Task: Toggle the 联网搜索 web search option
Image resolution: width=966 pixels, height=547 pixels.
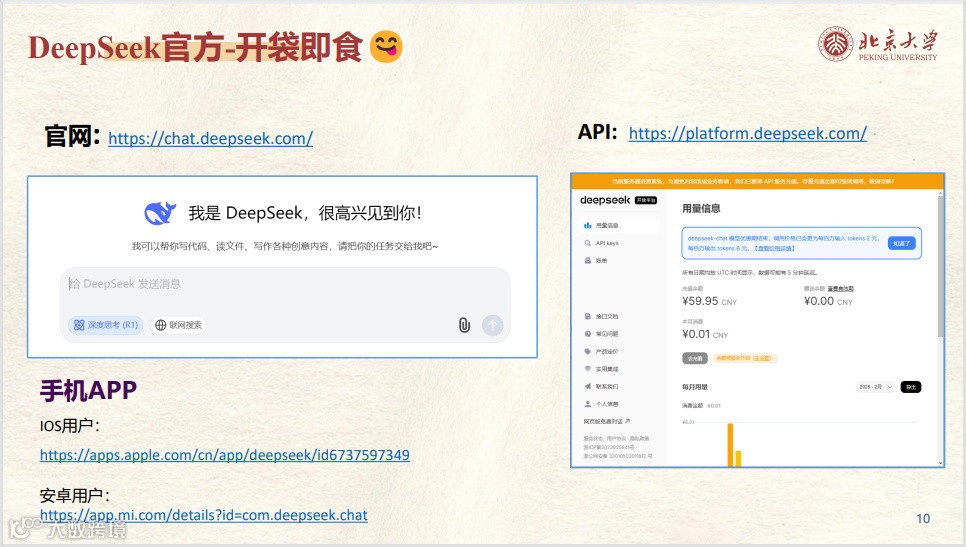Action: coord(178,325)
